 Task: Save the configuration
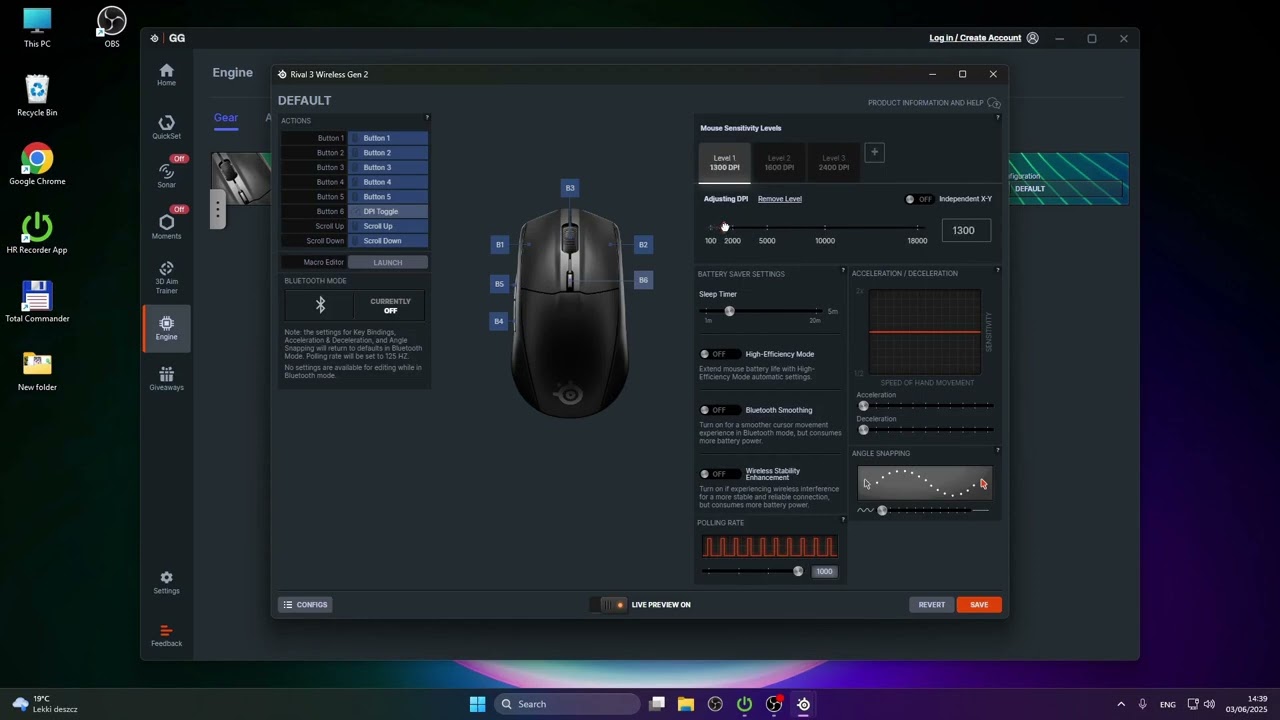point(979,604)
